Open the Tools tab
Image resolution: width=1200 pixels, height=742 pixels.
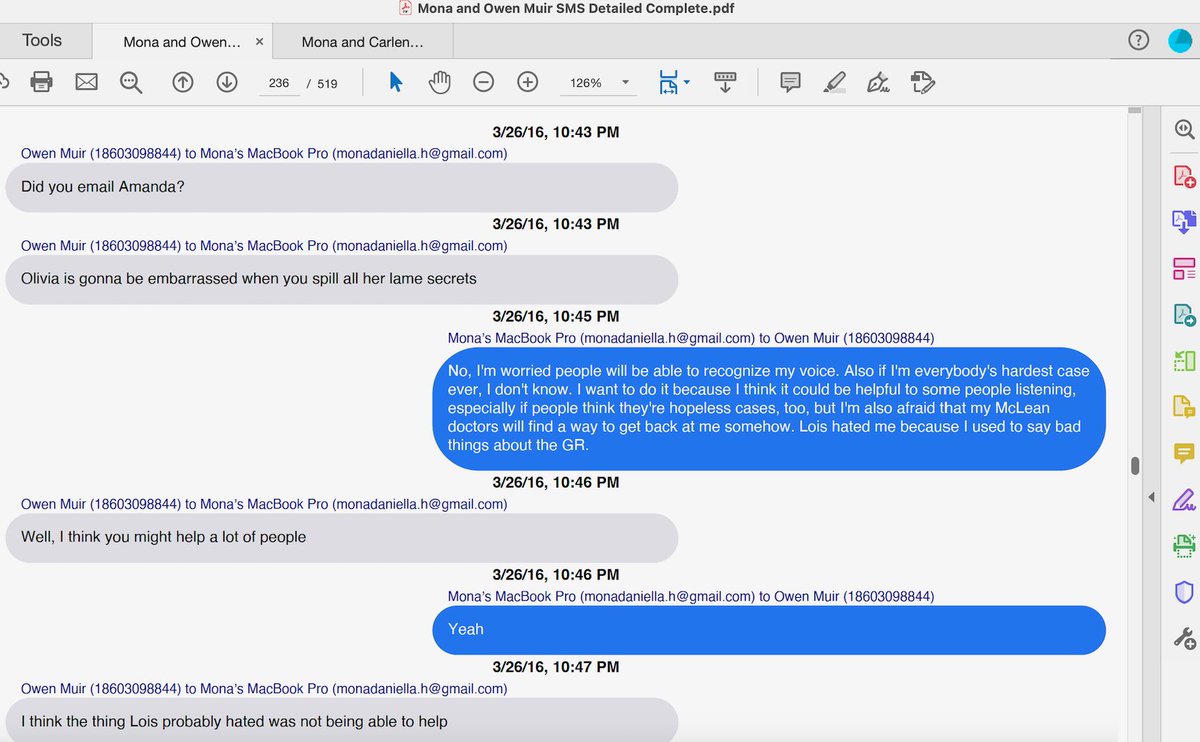click(x=42, y=41)
